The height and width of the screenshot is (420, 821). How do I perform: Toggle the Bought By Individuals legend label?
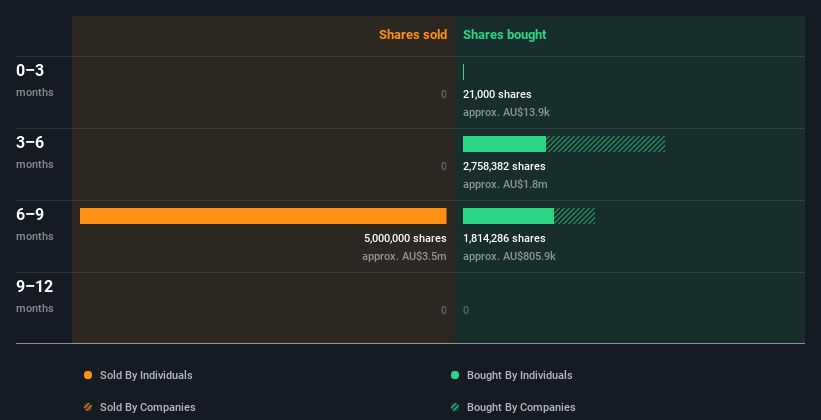pyautogui.click(x=519, y=375)
